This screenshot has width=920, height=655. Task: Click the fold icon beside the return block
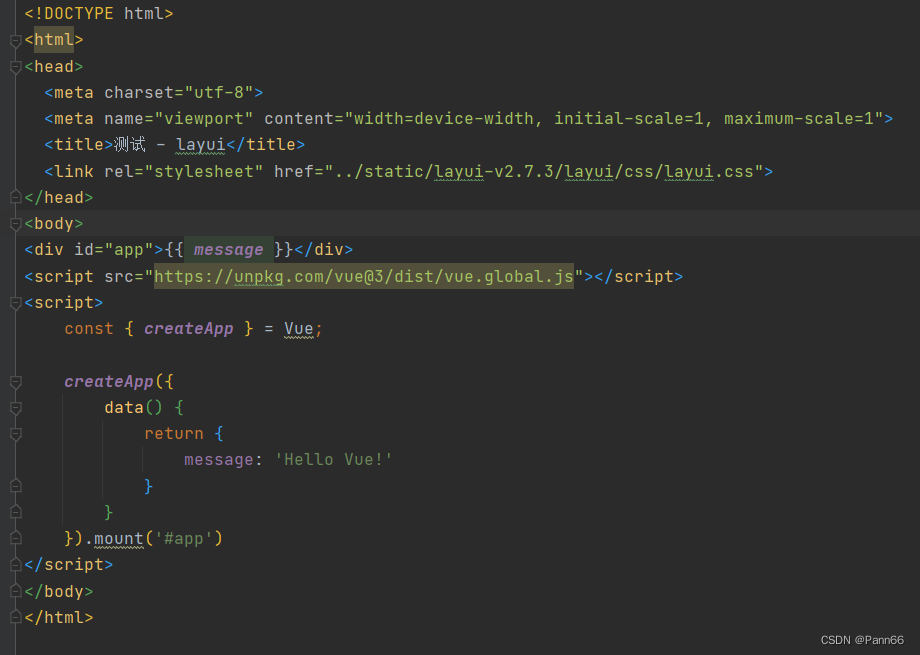point(14,434)
